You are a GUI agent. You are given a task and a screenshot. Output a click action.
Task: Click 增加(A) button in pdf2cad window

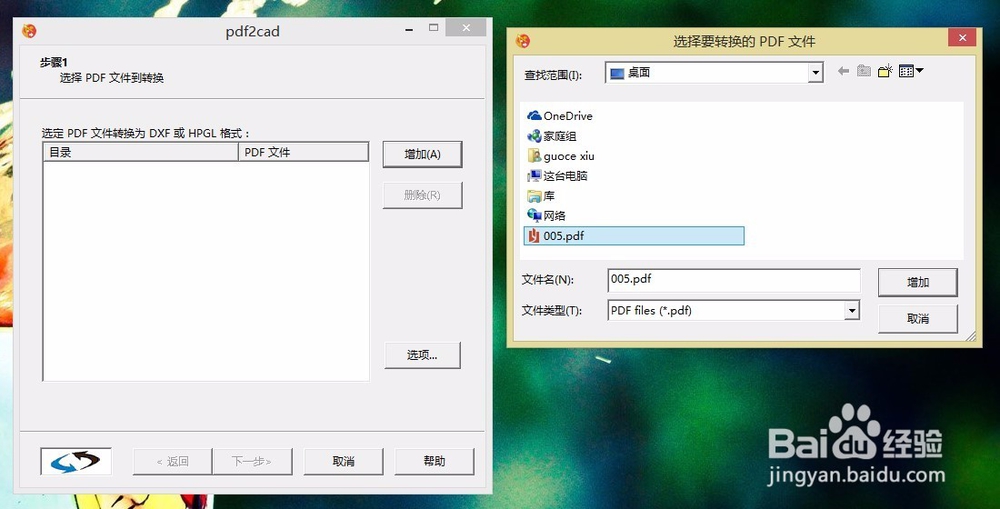(x=422, y=154)
